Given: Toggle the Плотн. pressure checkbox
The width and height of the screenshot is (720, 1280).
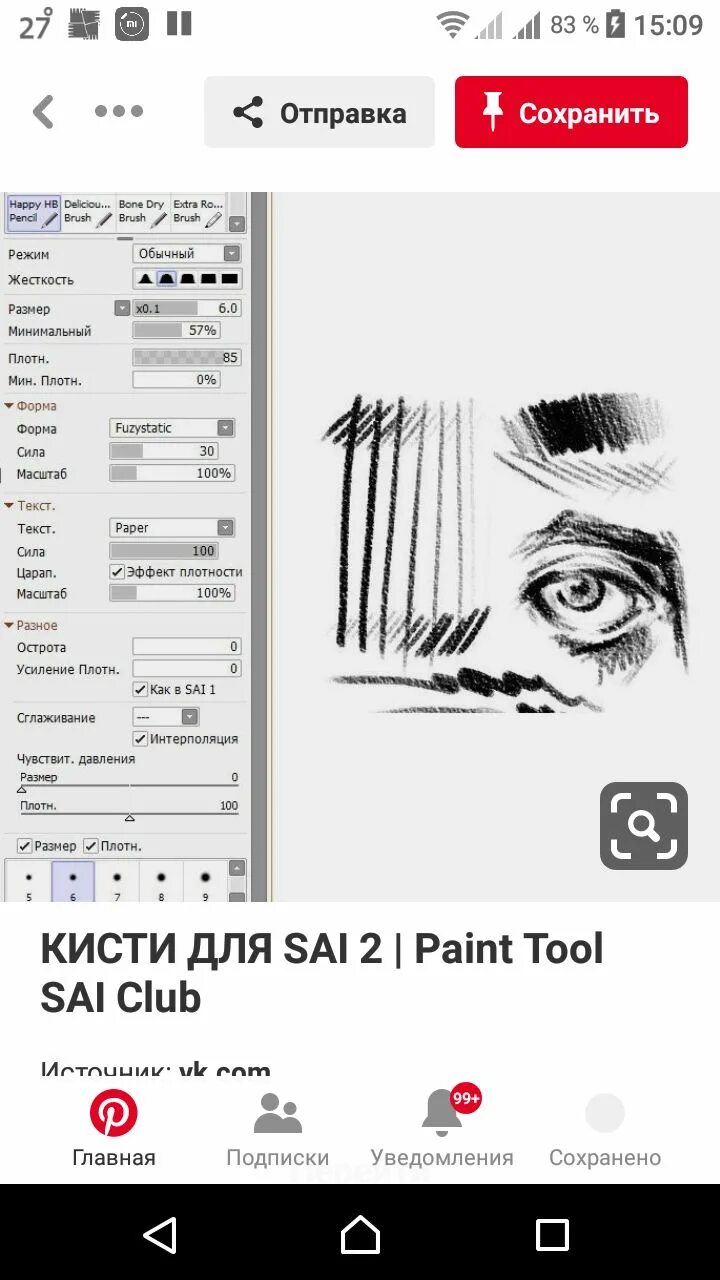Looking at the screenshot, I should pos(90,846).
